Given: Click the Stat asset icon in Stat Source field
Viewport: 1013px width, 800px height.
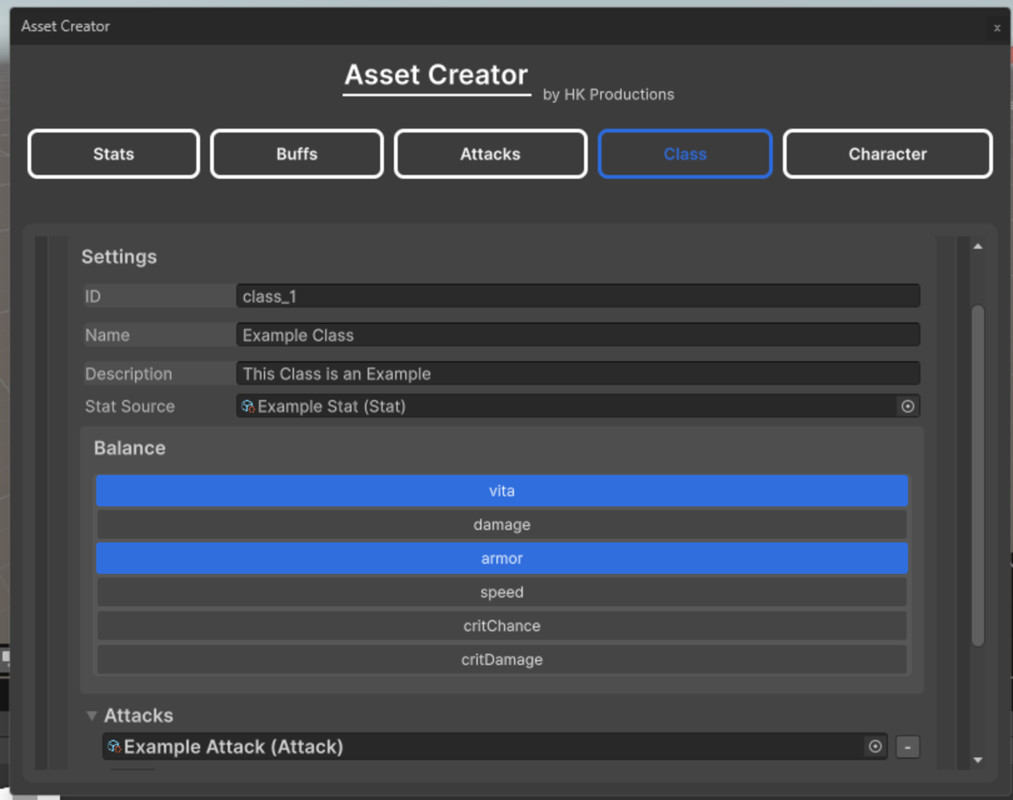Looking at the screenshot, I should tap(247, 406).
